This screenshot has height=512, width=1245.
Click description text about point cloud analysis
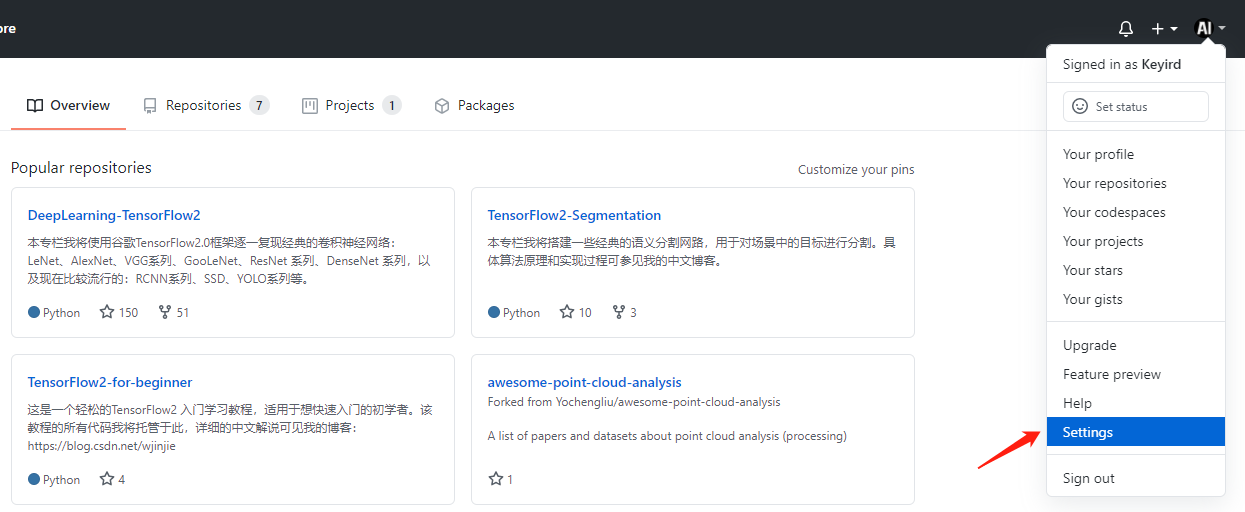[x=667, y=435]
